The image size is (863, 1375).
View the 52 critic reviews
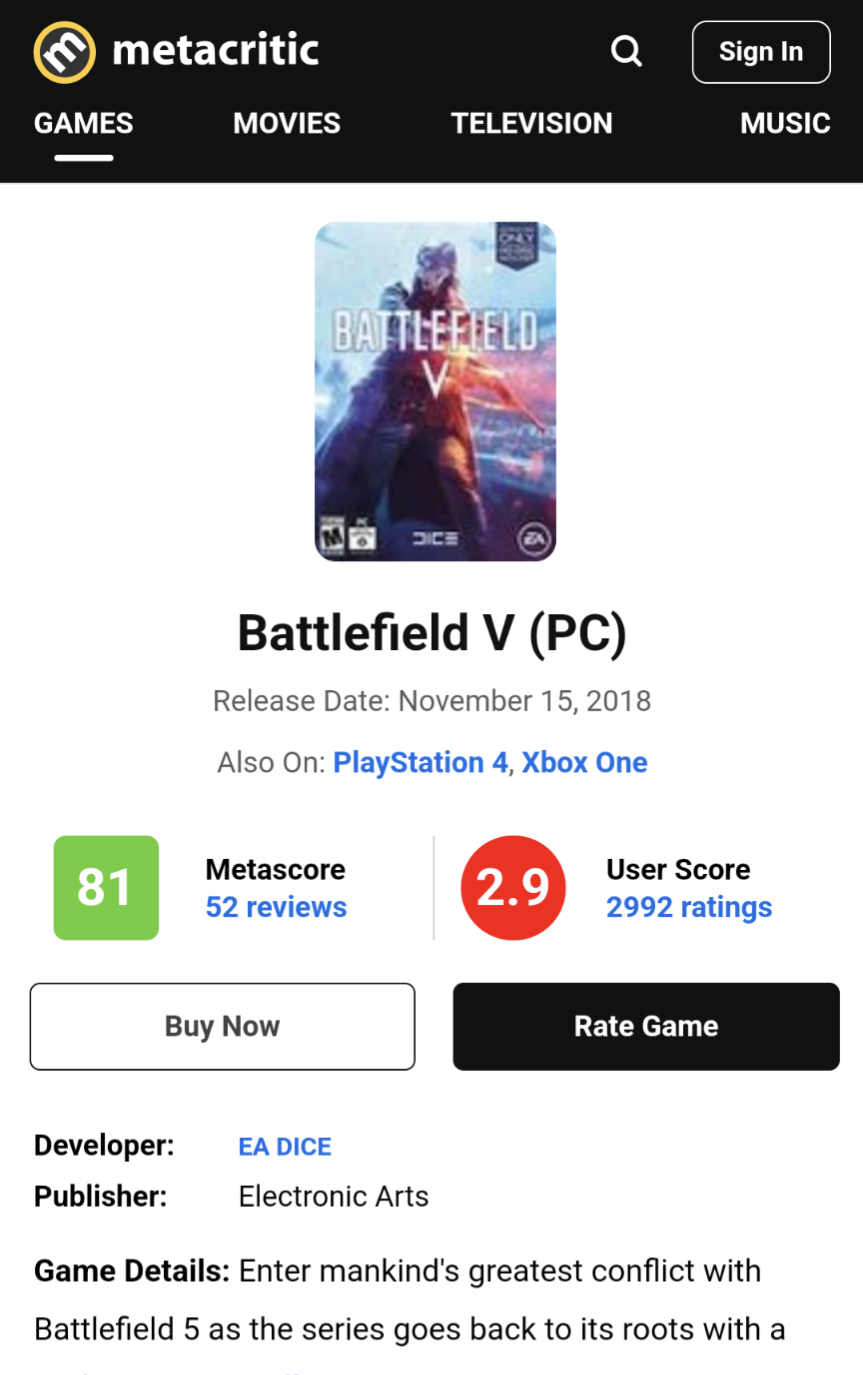pyautogui.click(x=276, y=907)
